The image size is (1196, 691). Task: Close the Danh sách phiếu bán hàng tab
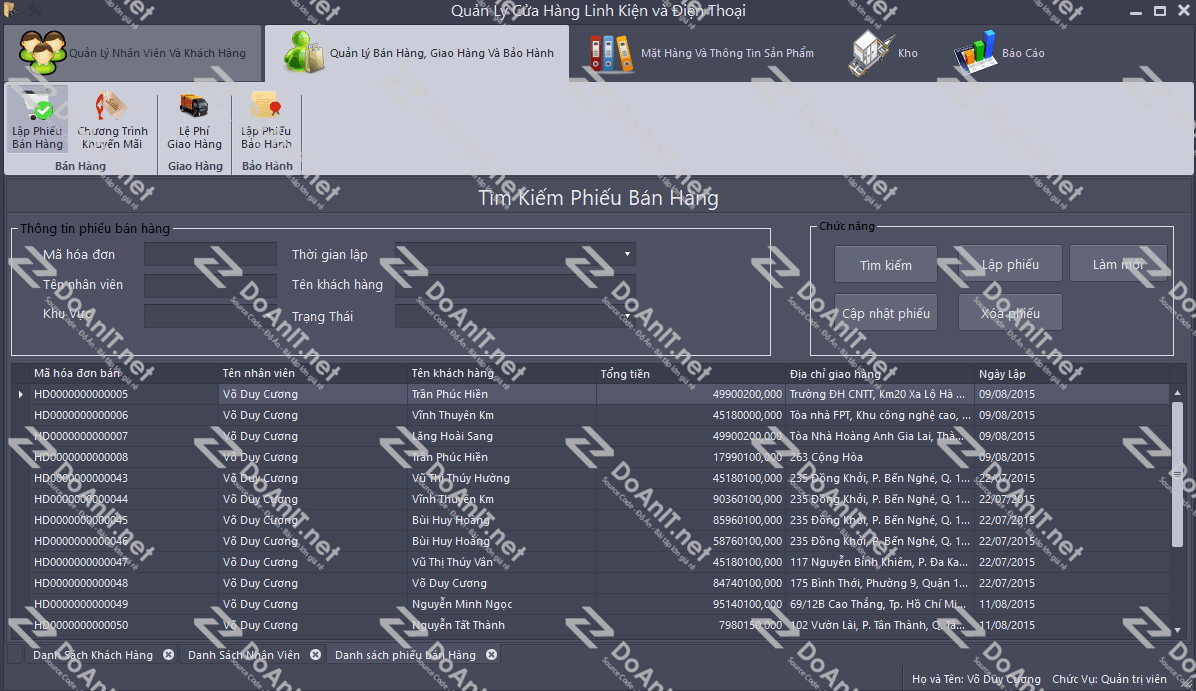pos(491,655)
